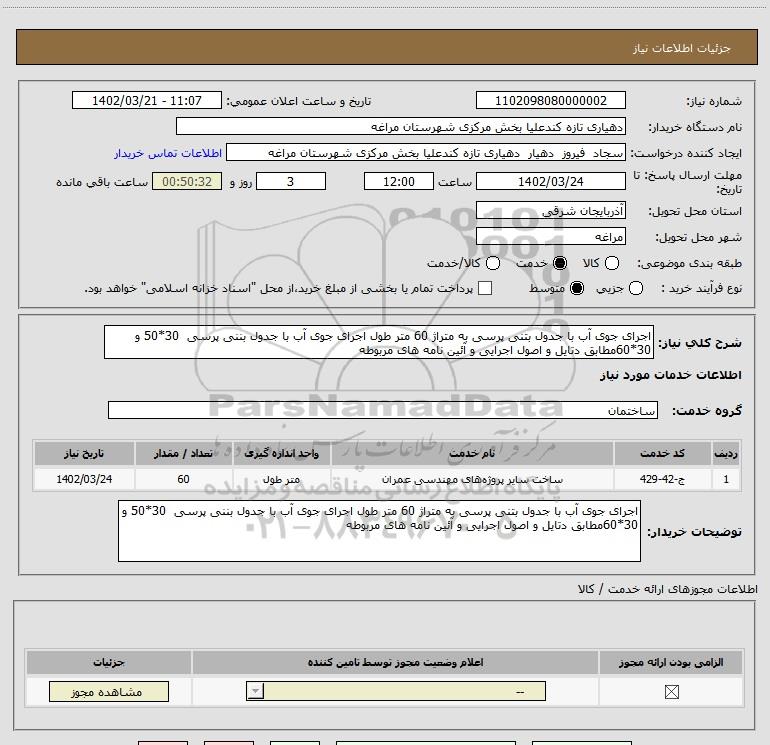
Task: Select the کالا/خدمت radio button
Action: [x=493, y=263]
